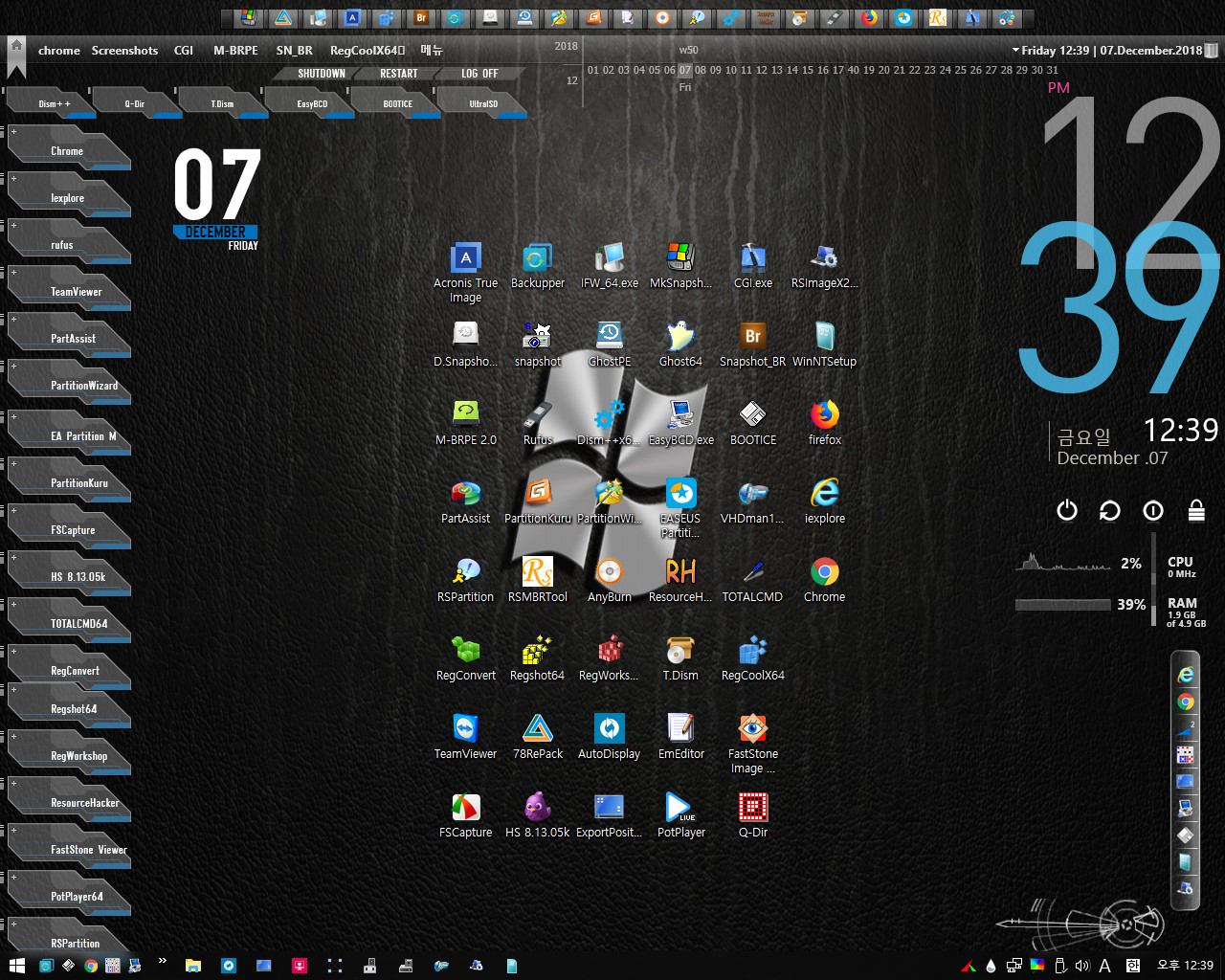The width and height of the screenshot is (1225, 980).
Task: Click the speaker volume icon in system tray
Action: coord(1082,966)
